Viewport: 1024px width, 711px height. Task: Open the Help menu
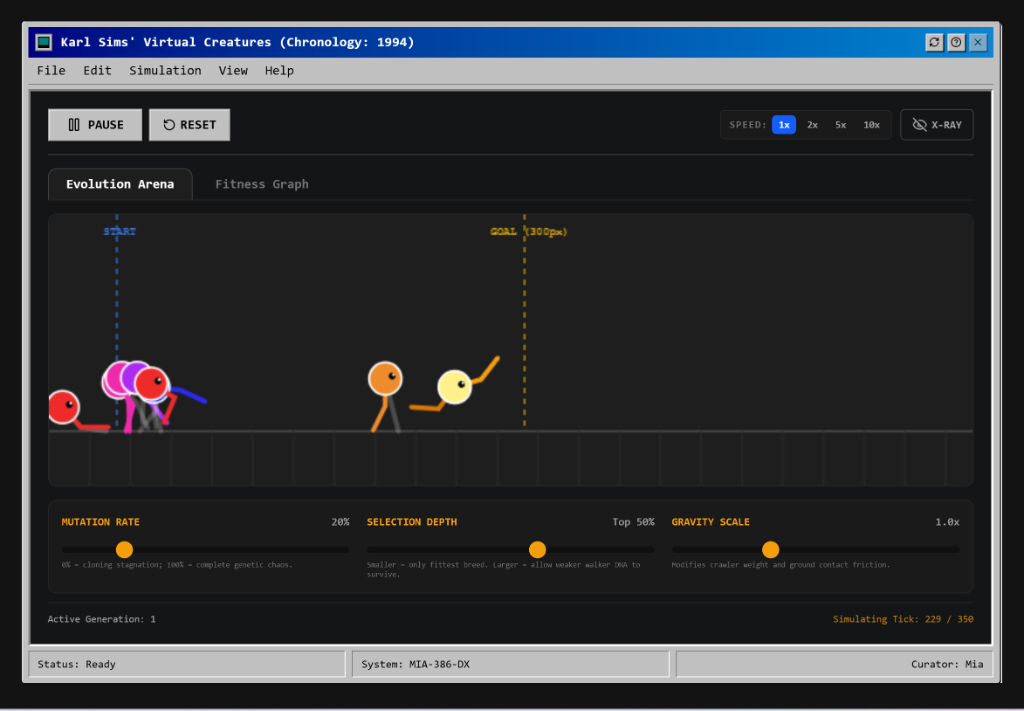coord(279,71)
